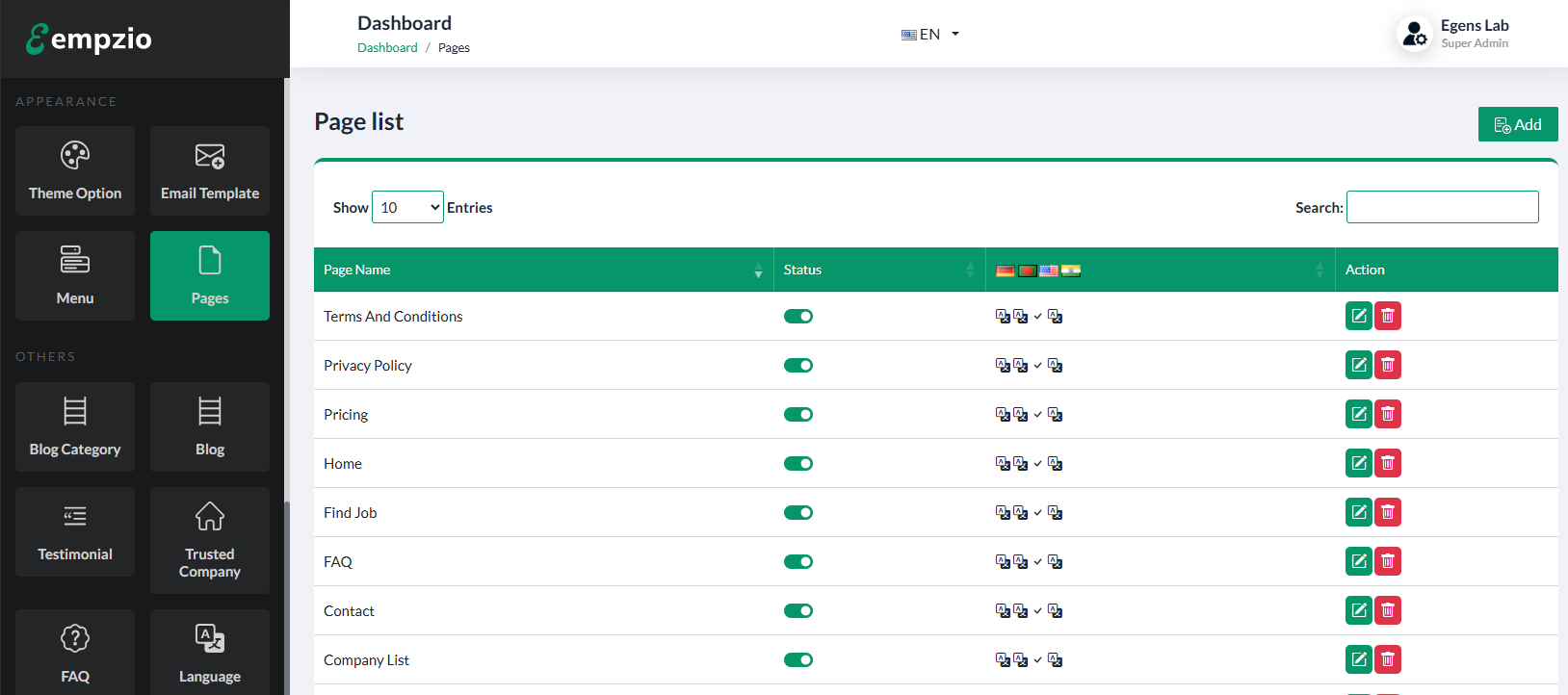Open the Show entries count dropdown
Viewport: 1568px width, 695px height.
pyautogui.click(x=407, y=207)
